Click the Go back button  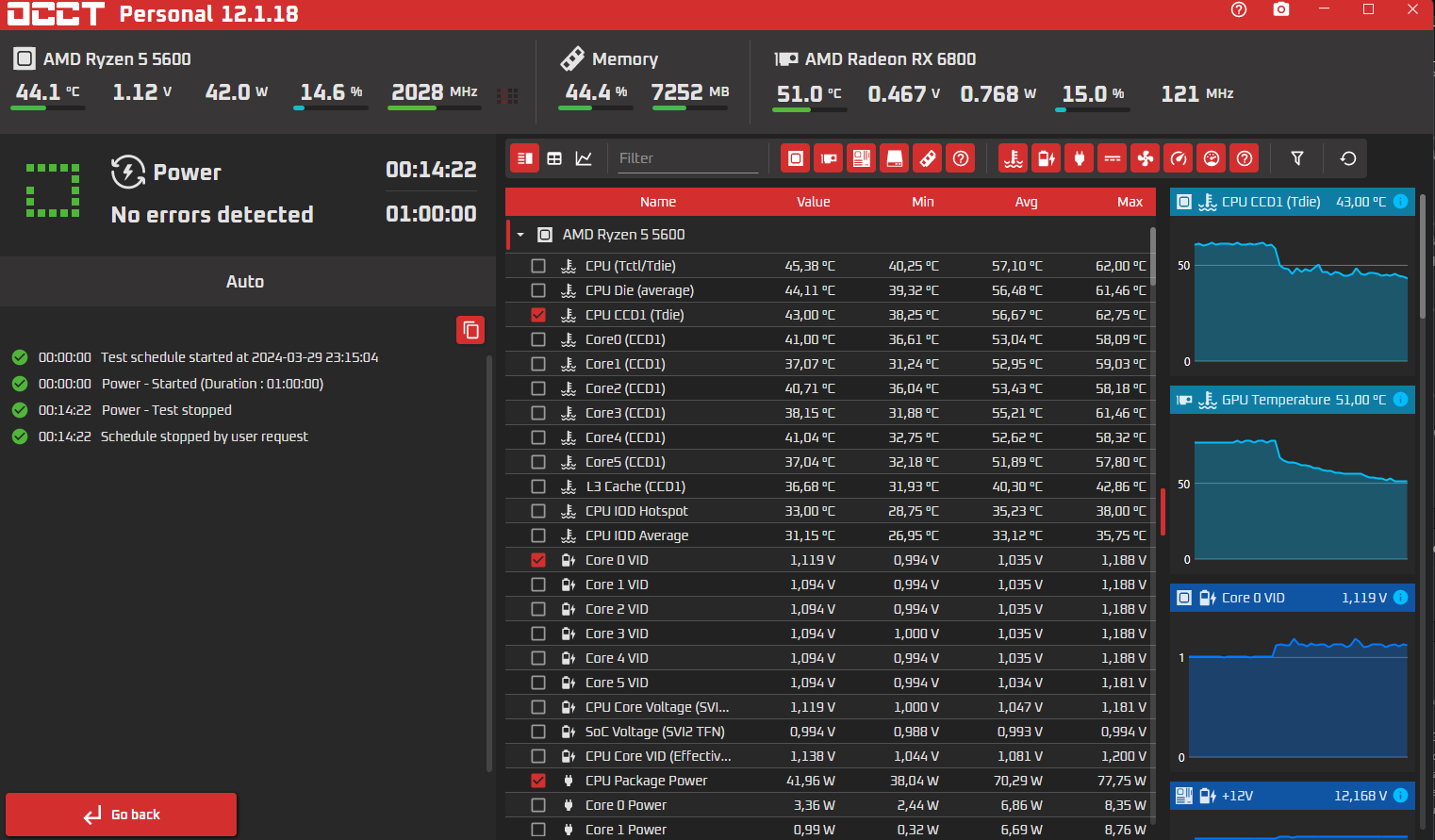[x=122, y=815]
